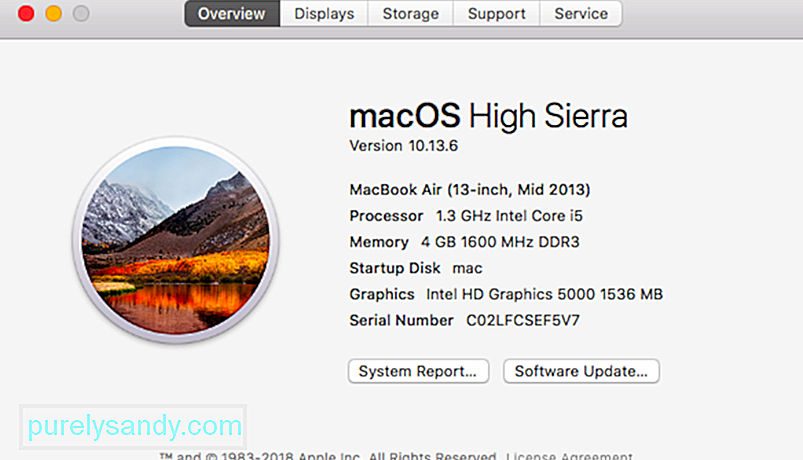Click the purelysandy.com watermark
The width and height of the screenshot is (803, 460).
[x=133, y=426]
